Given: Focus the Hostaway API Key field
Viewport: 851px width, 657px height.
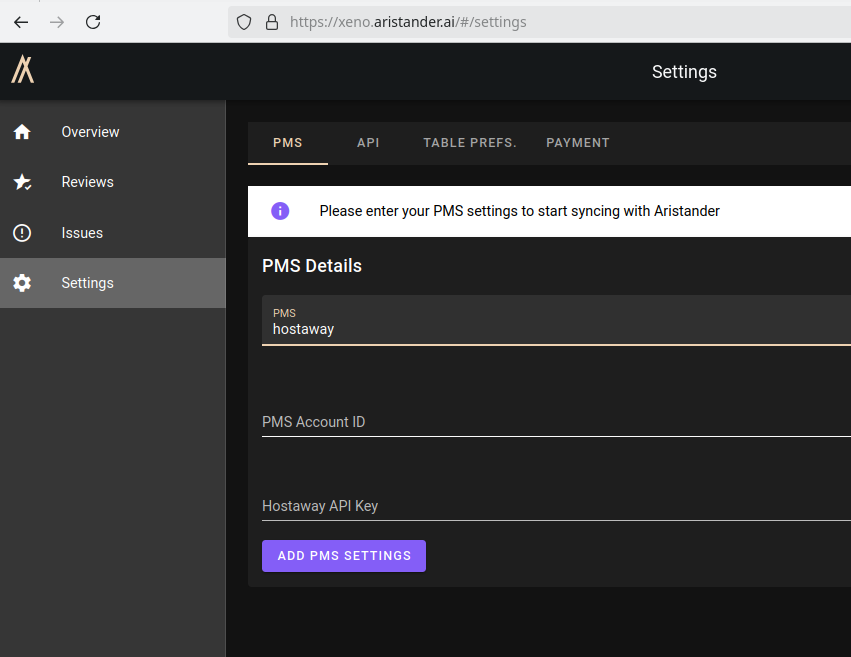Looking at the screenshot, I should coord(556,506).
